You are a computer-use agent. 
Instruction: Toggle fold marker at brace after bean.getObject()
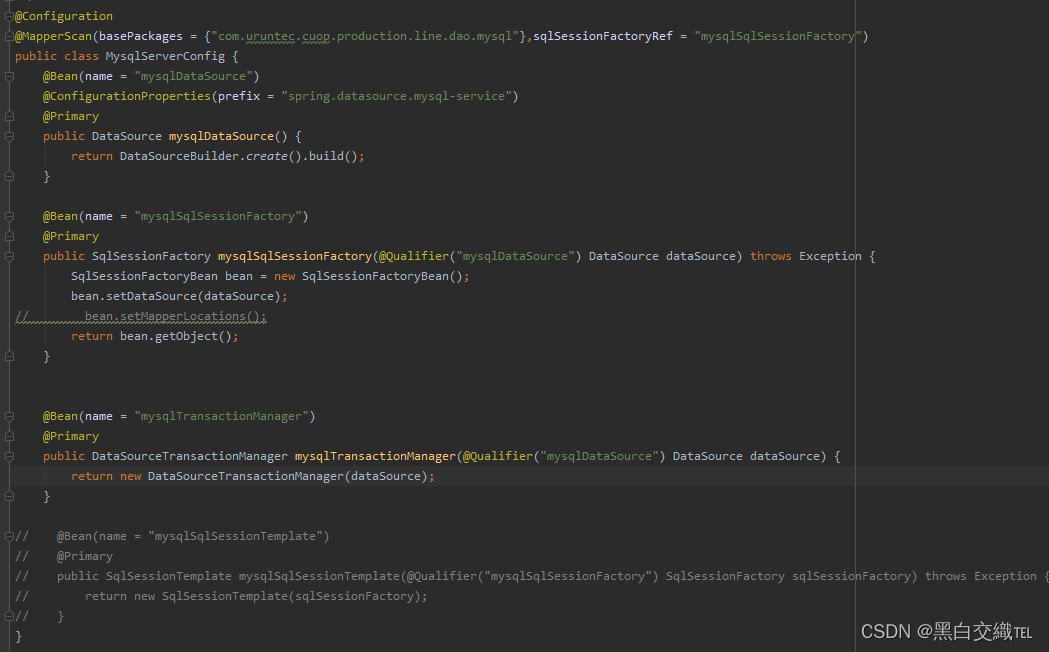coord(9,356)
